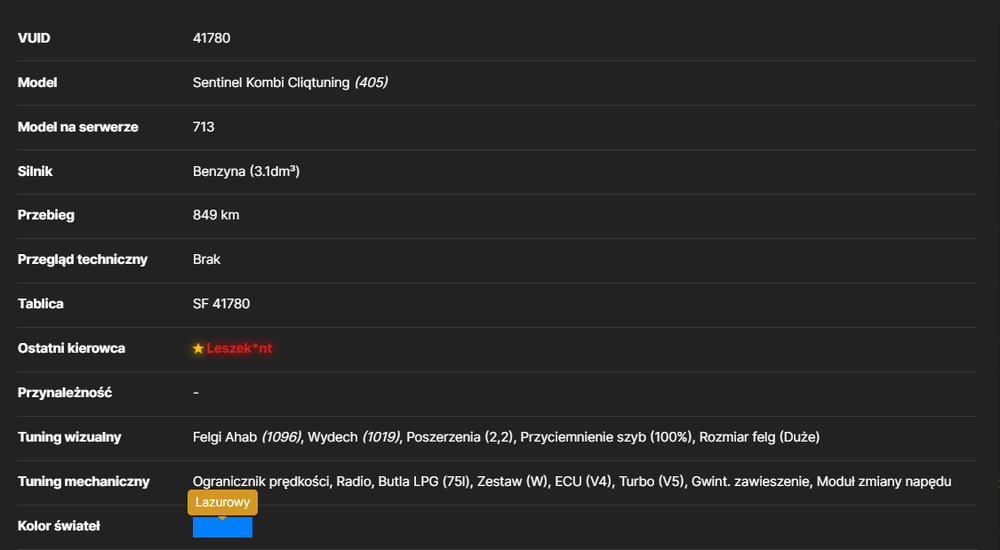Click the blue Kolor świateł color swatch
This screenshot has height=550, width=1000.
pyautogui.click(x=223, y=527)
